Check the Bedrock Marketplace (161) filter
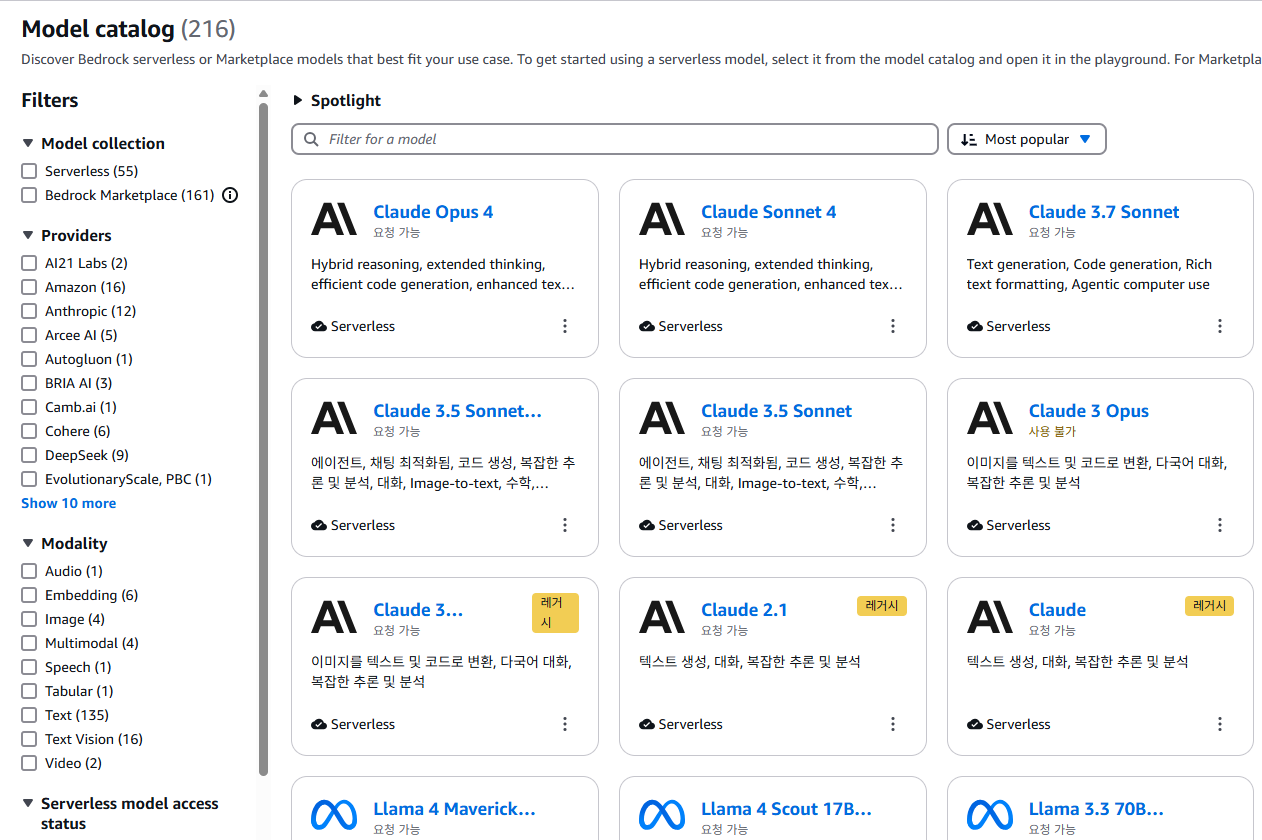The height and width of the screenshot is (840, 1262). (x=29, y=195)
